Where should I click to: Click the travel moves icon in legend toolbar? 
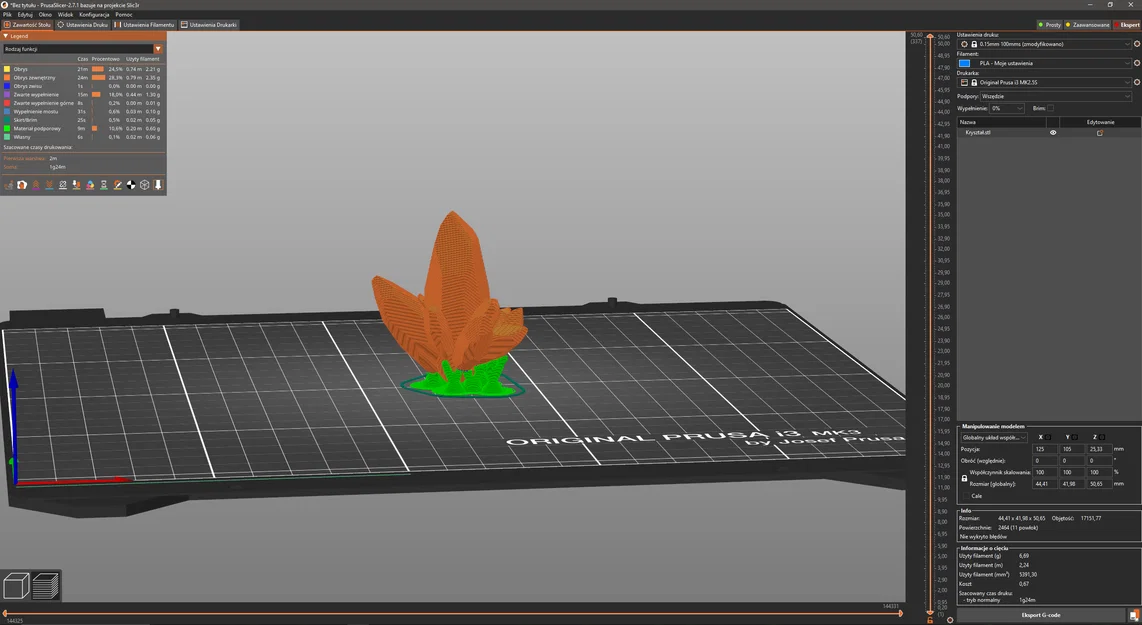pyautogui.click(x=8, y=184)
